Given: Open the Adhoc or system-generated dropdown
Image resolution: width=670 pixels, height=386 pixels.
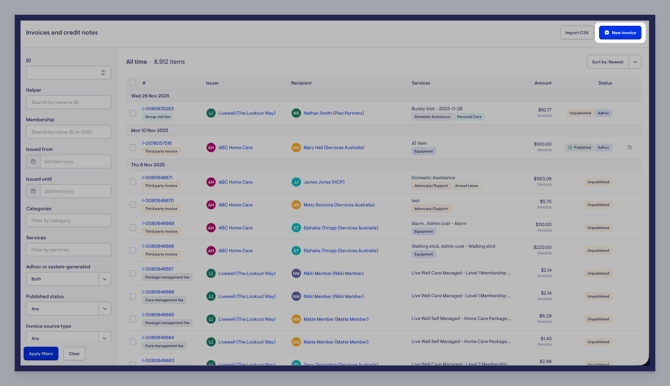Looking at the screenshot, I should (x=68, y=279).
